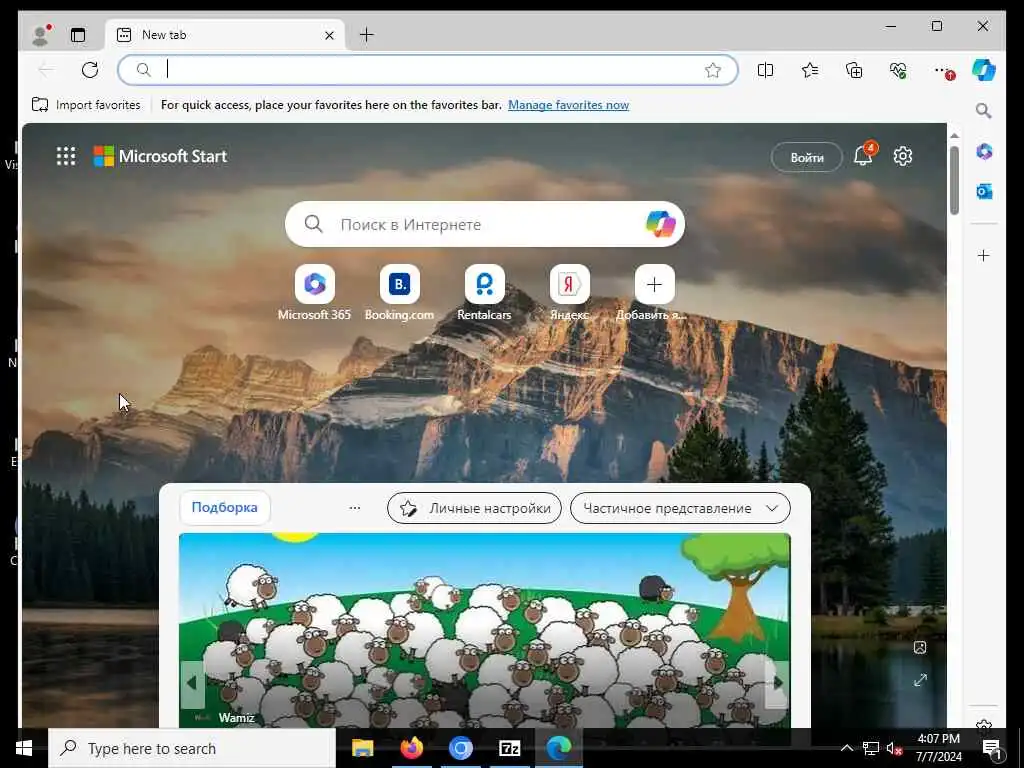Image resolution: width=1024 pixels, height=768 pixels.
Task: Show hidden system tray icons
Action: (846, 748)
